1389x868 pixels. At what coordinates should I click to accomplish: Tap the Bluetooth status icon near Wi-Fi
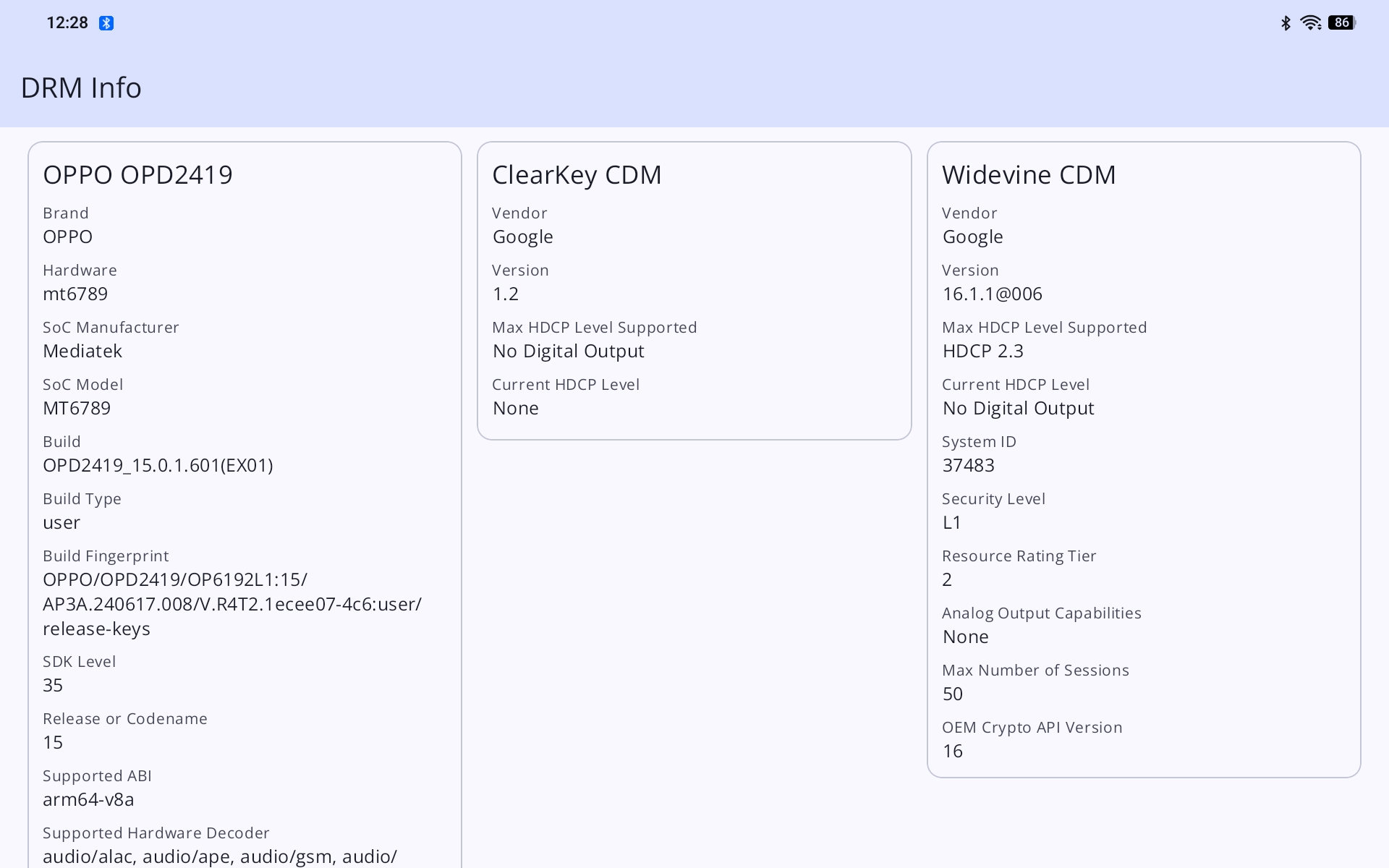[1286, 23]
